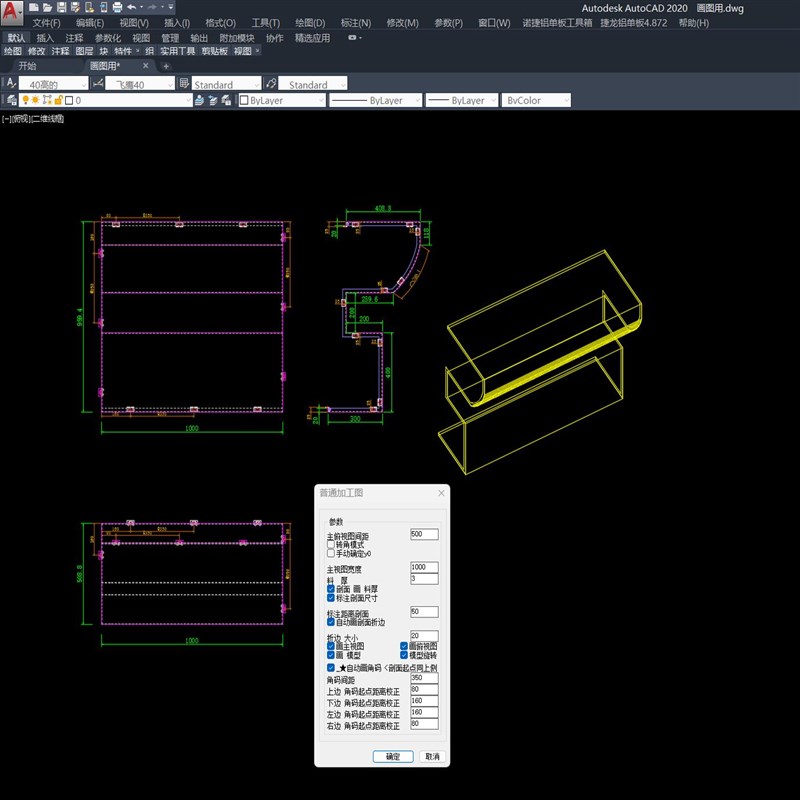
Task: Open the layer properties manager icon
Action: 11,100
